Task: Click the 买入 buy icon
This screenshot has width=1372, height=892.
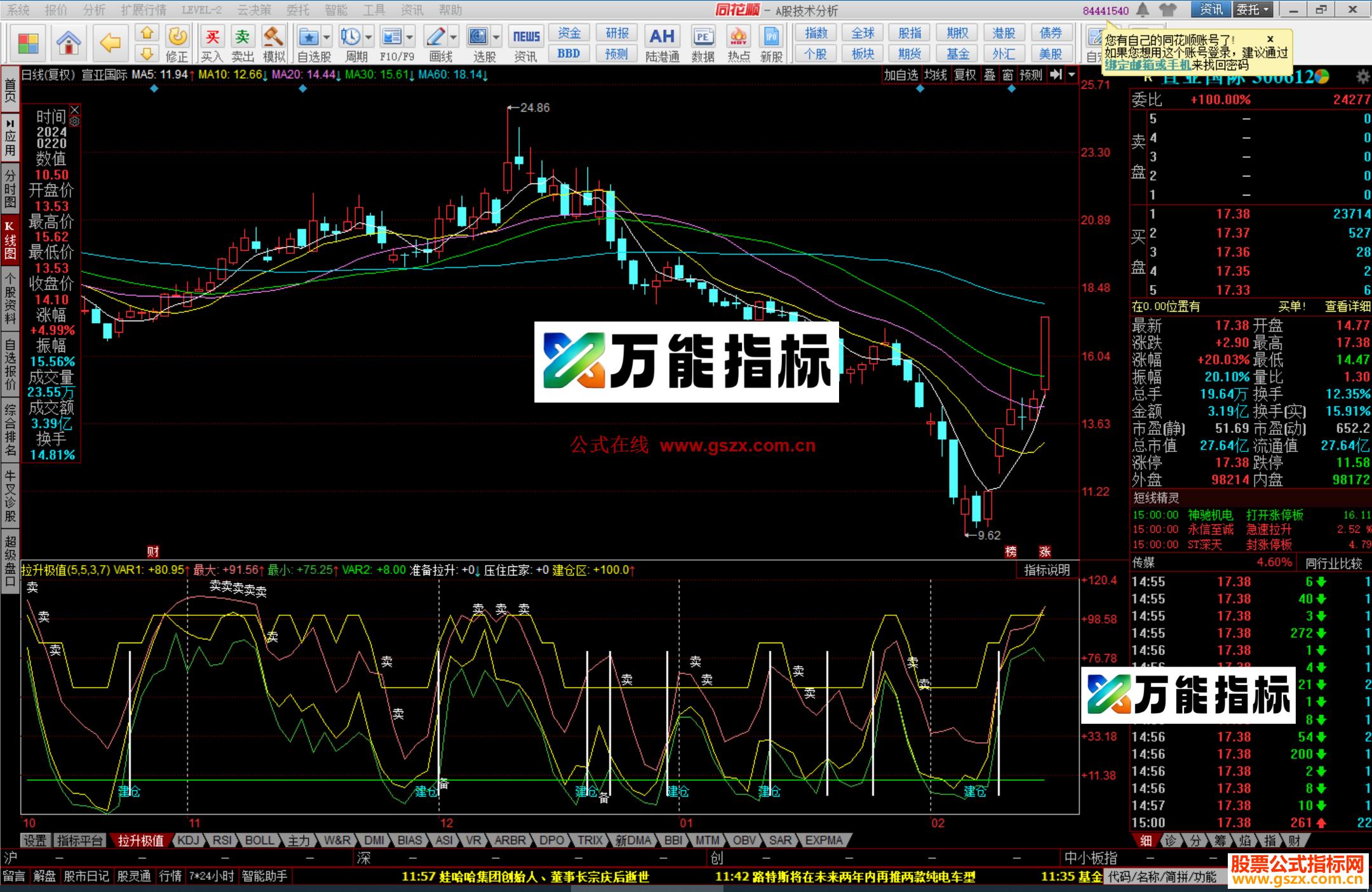Action: coord(212,37)
